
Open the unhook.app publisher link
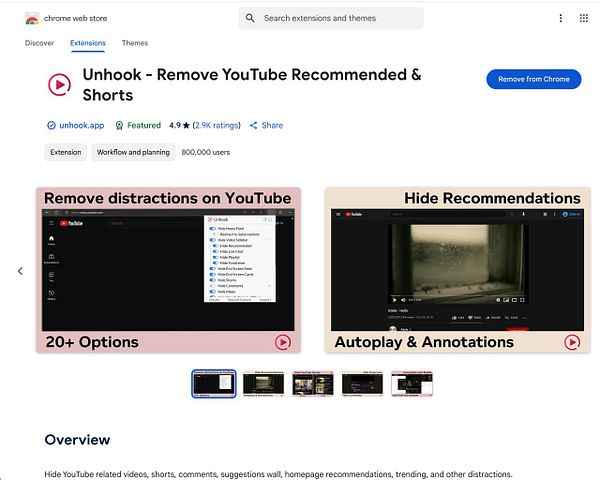[x=82, y=125]
